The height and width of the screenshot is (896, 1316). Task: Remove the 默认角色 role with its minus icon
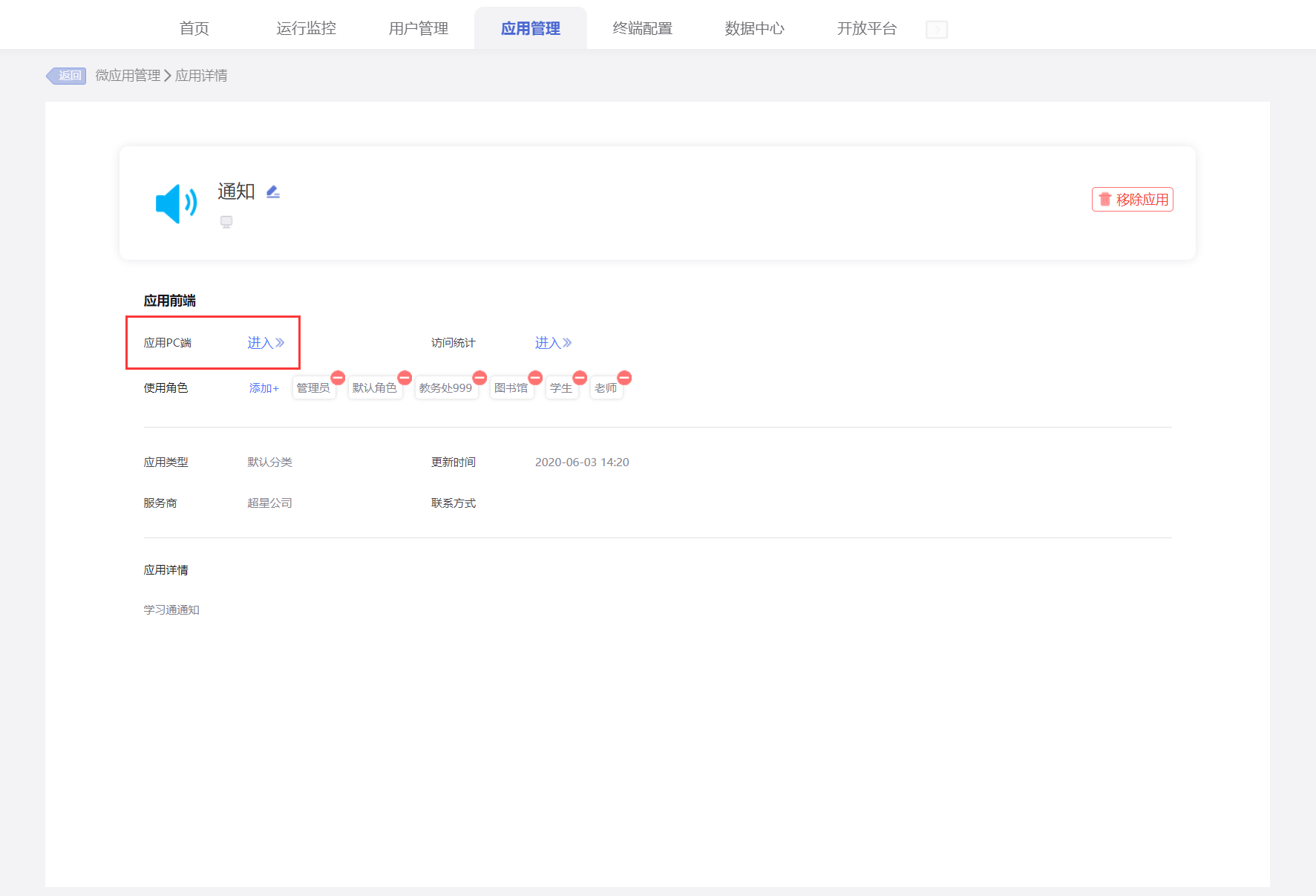[405, 377]
